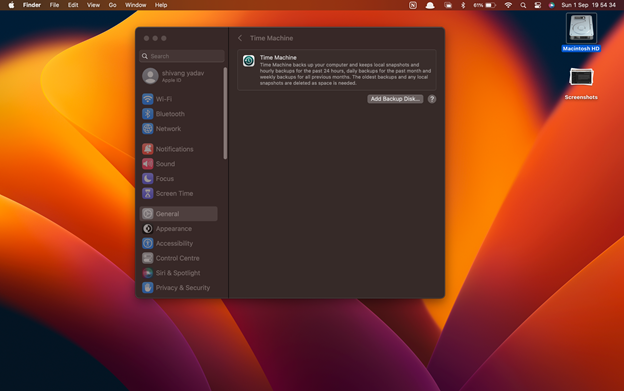Open the Edit menu
Image resolution: width=624 pixels, height=391 pixels.
[73, 5]
